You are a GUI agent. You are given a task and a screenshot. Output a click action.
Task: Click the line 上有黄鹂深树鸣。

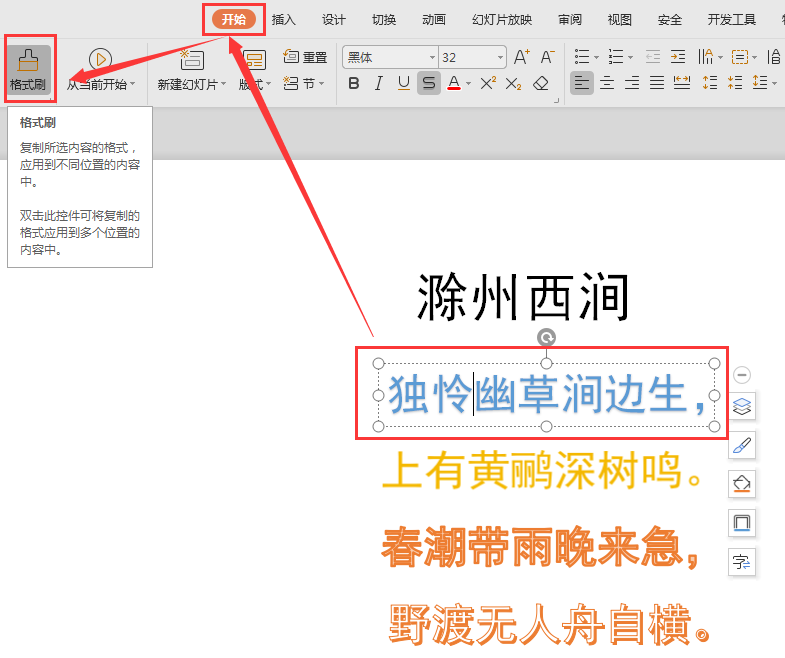pyautogui.click(x=543, y=470)
